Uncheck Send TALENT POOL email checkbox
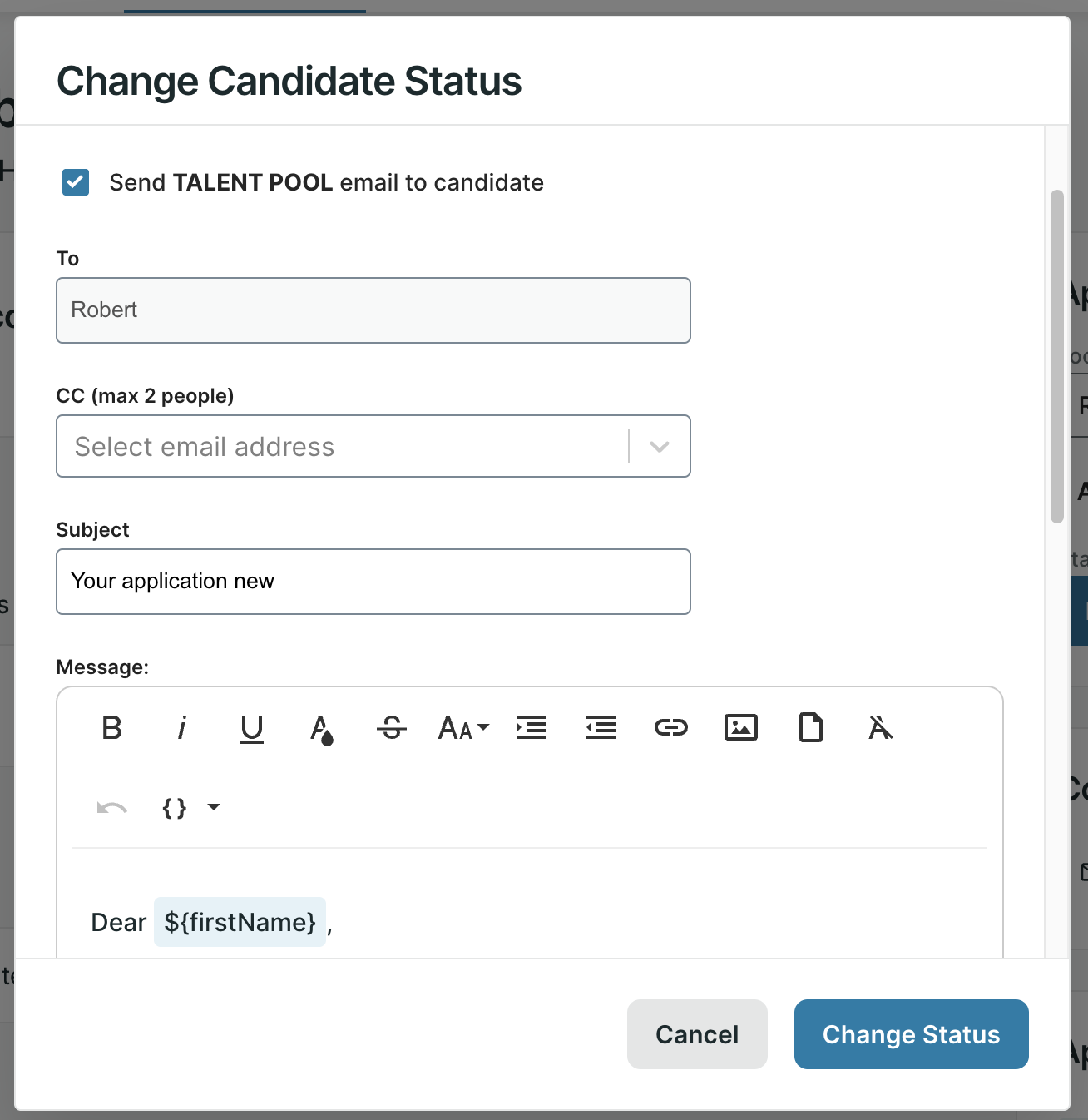This screenshot has height=1120, width=1088. point(76,182)
